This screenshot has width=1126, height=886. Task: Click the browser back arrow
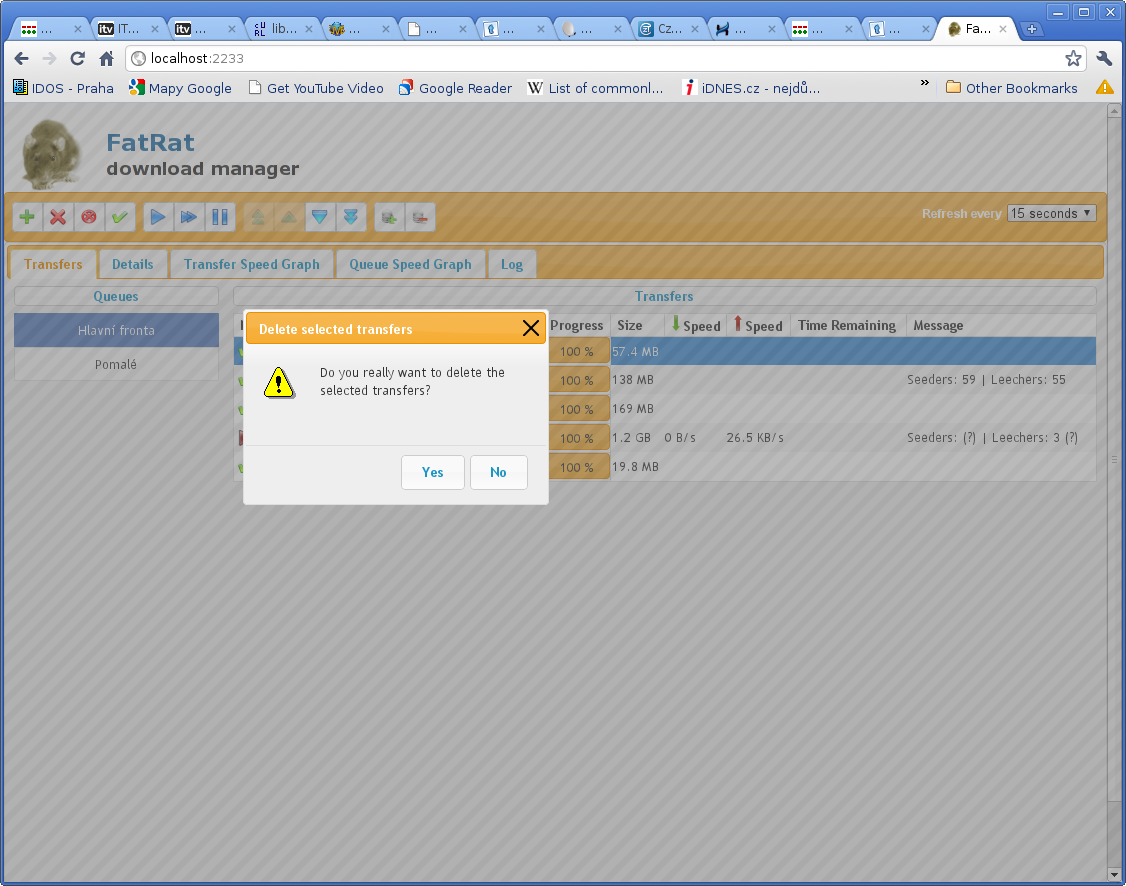(x=22, y=59)
